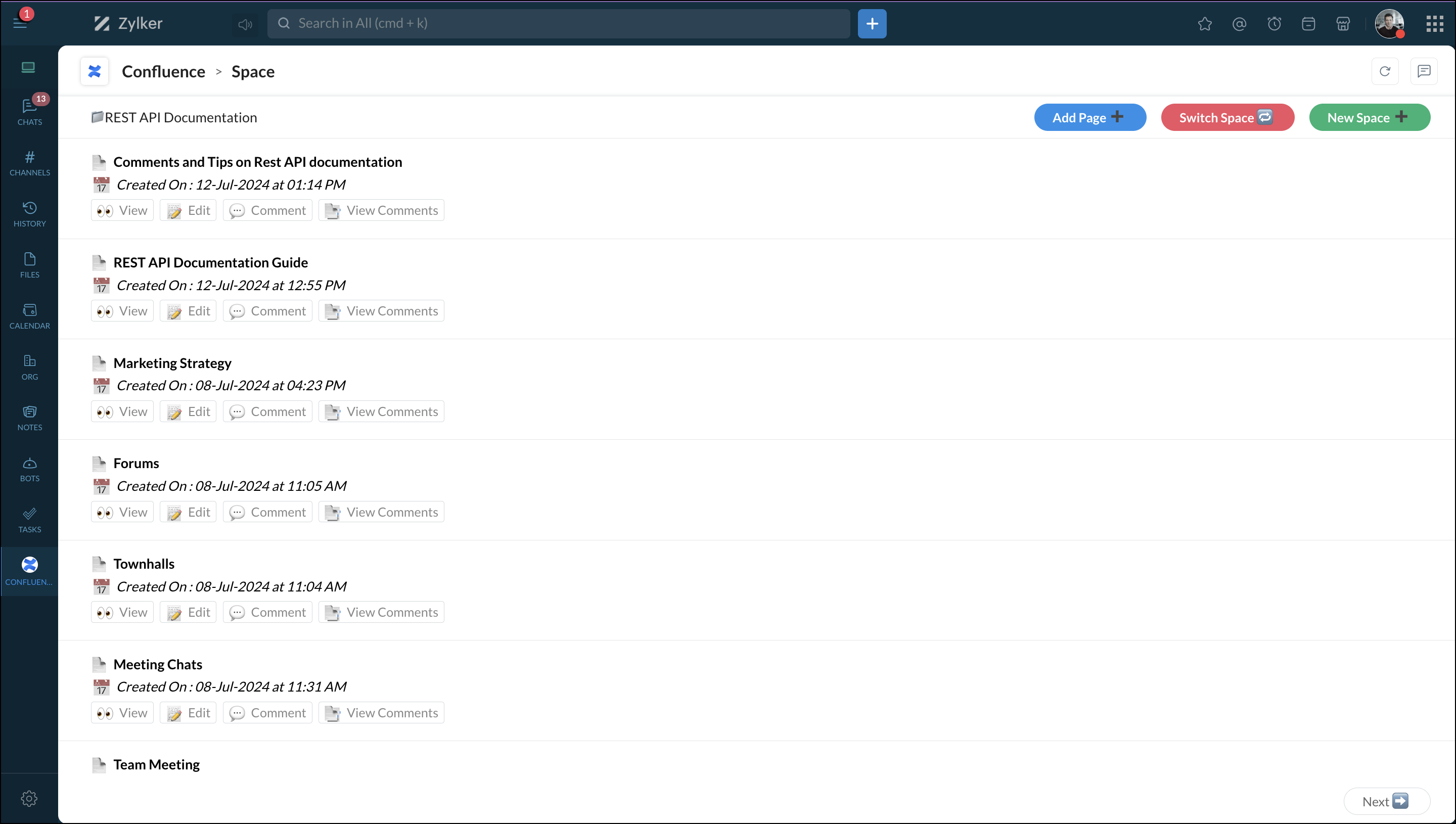This screenshot has height=824, width=1456.
Task: Select the Tasks sidebar tab
Action: point(29,520)
